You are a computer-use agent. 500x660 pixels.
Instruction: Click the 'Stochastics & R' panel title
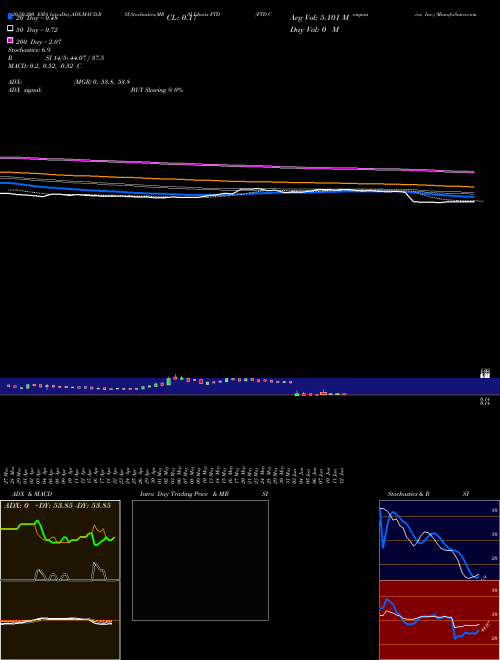pyautogui.click(x=408, y=494)
